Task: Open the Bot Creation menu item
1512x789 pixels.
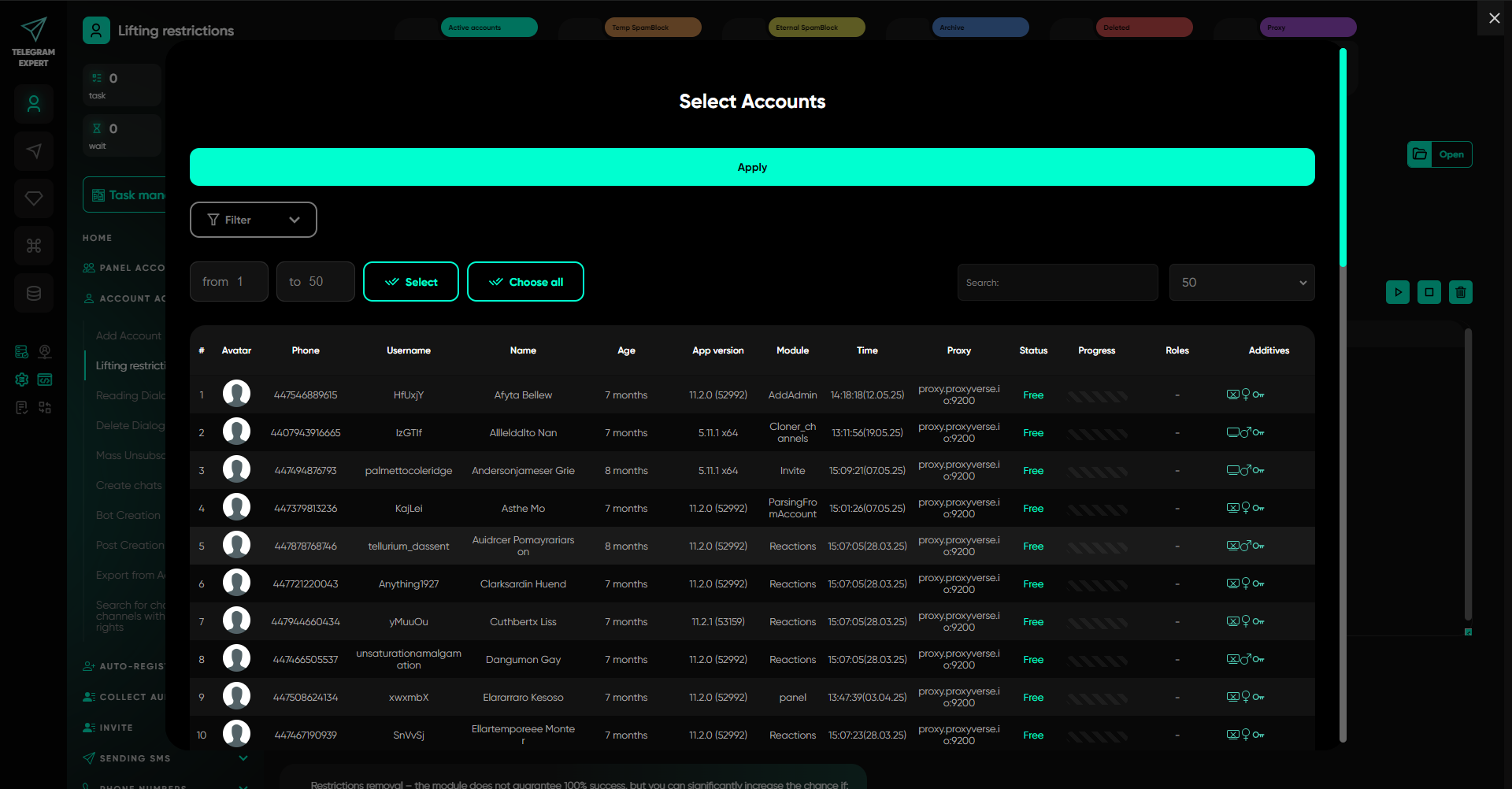Action: pos(128,515)
